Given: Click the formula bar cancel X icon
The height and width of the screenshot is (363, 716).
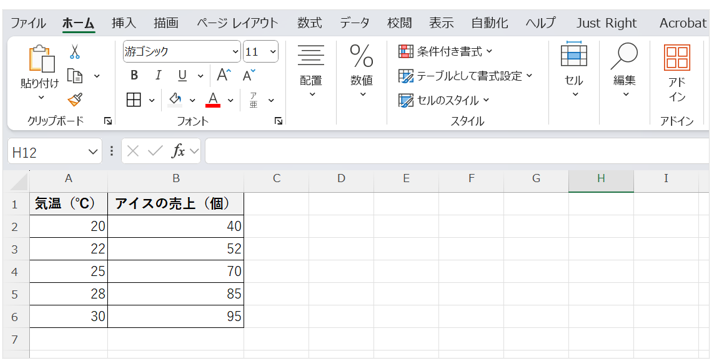Looking at the screenshot, I should click(x=133, y=151).
